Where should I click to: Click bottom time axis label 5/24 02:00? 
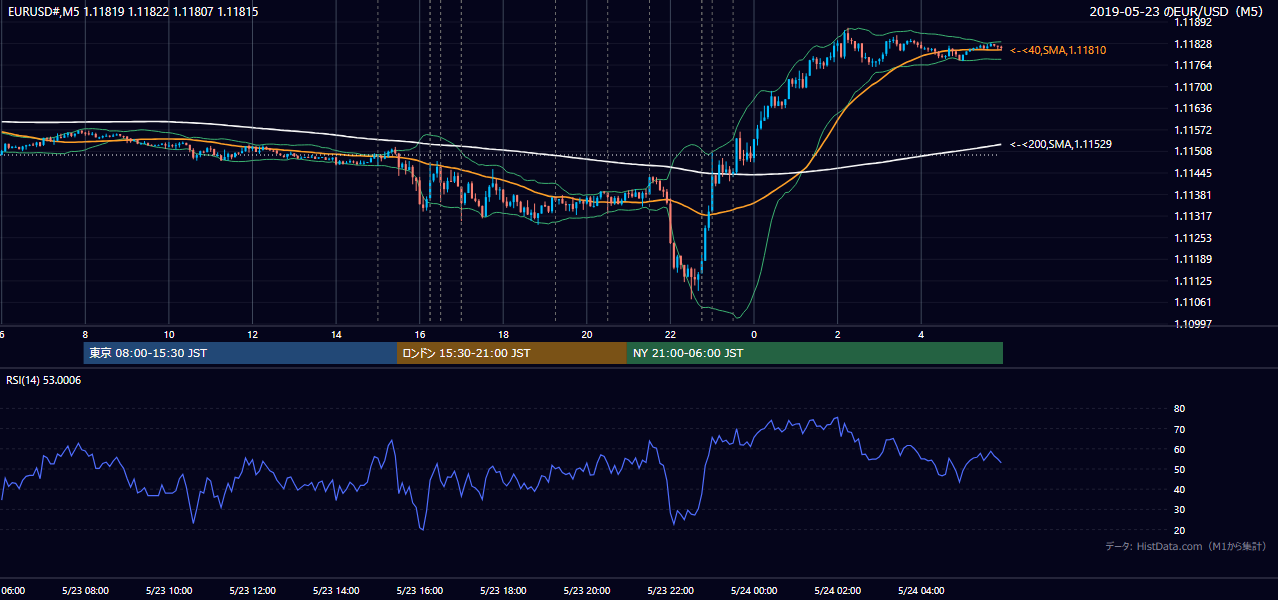coord(838,591)
